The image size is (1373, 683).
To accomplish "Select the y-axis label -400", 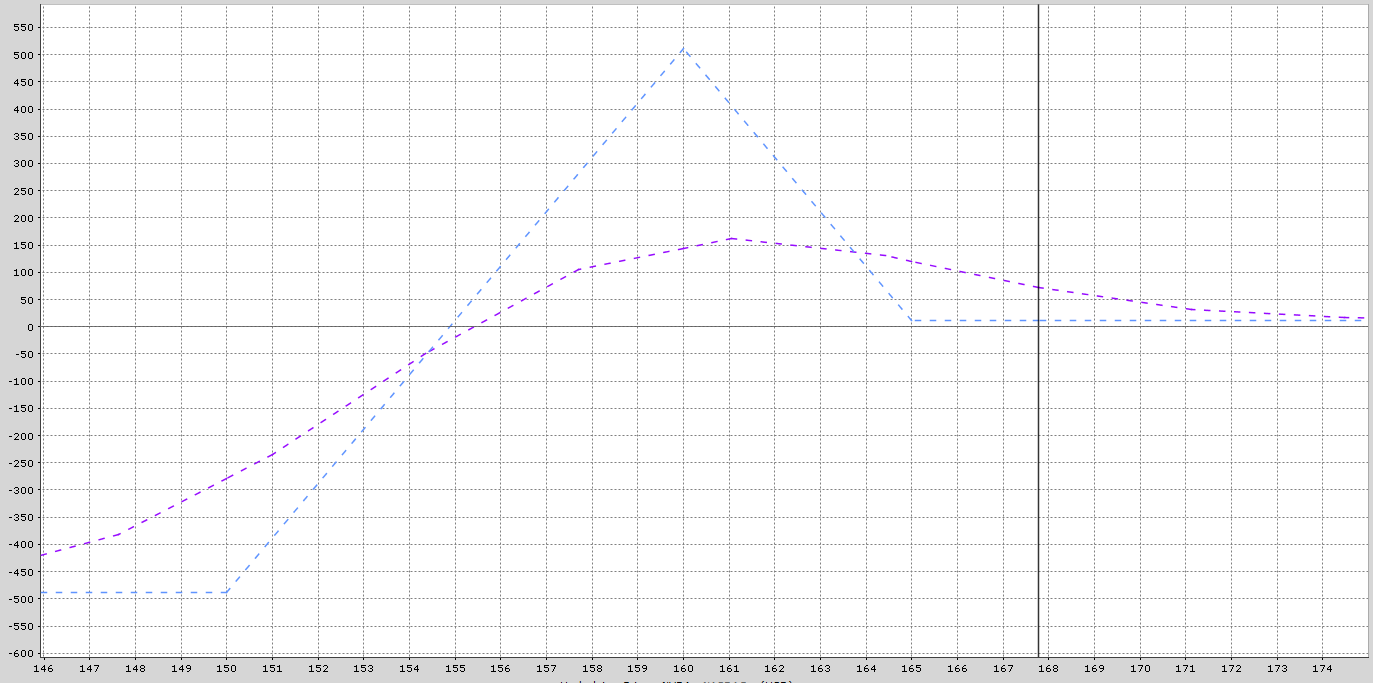I will point(20,544).
